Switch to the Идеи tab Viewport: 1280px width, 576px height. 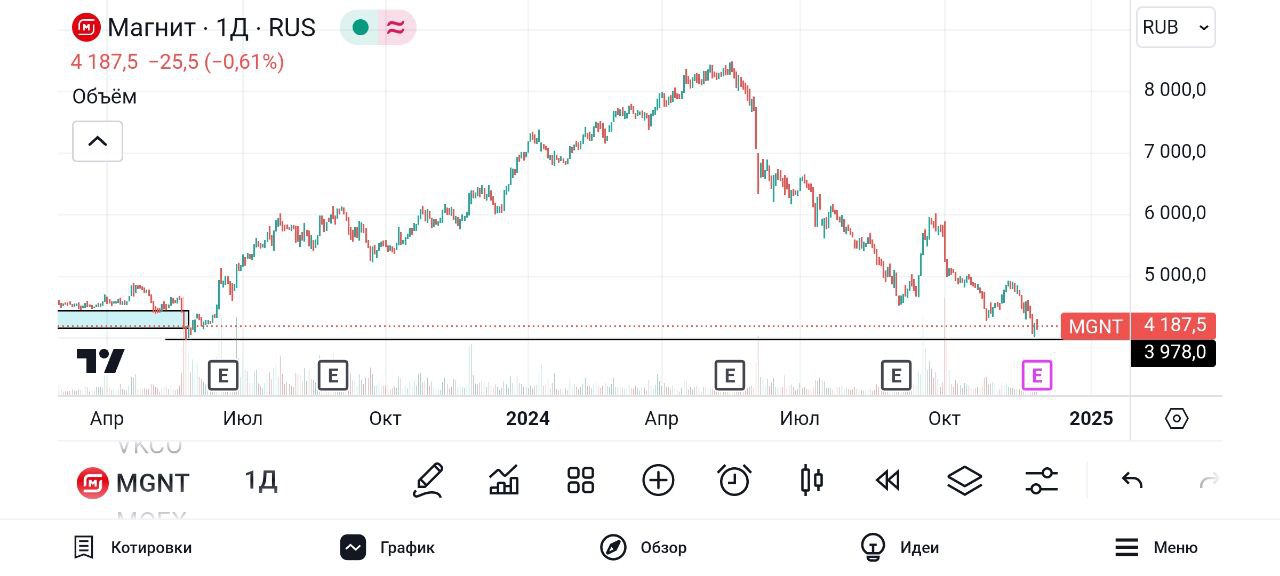(900, 547)
